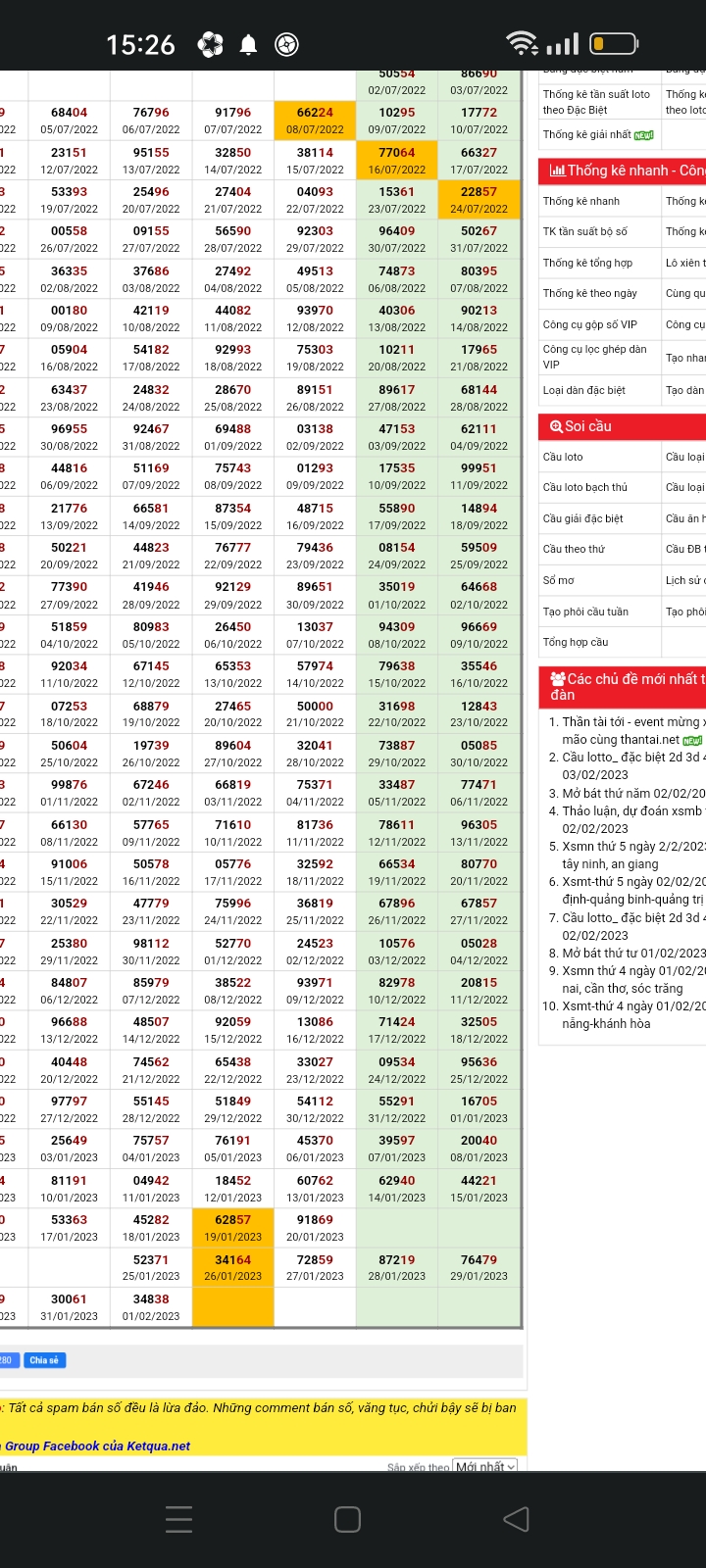Open Thống kê giải nhất link

[586, 134]
